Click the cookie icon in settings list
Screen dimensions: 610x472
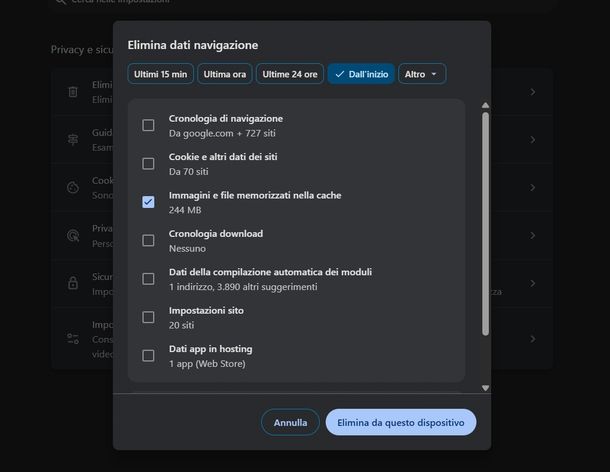(73, 187)
